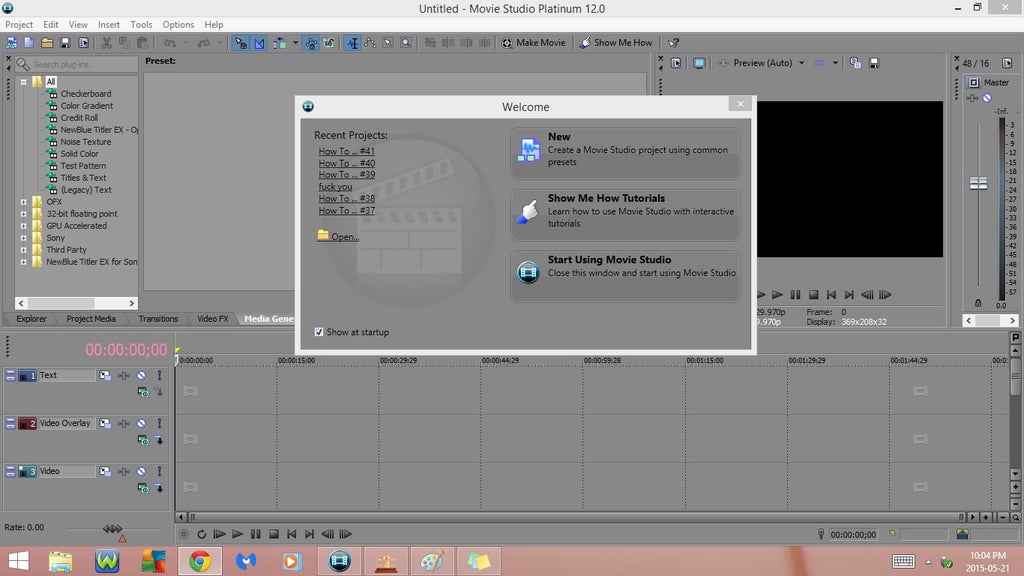Open the Tools menu
This screenshot has height=576, width=1024.
pyautogui.click(x=140, y=24)
